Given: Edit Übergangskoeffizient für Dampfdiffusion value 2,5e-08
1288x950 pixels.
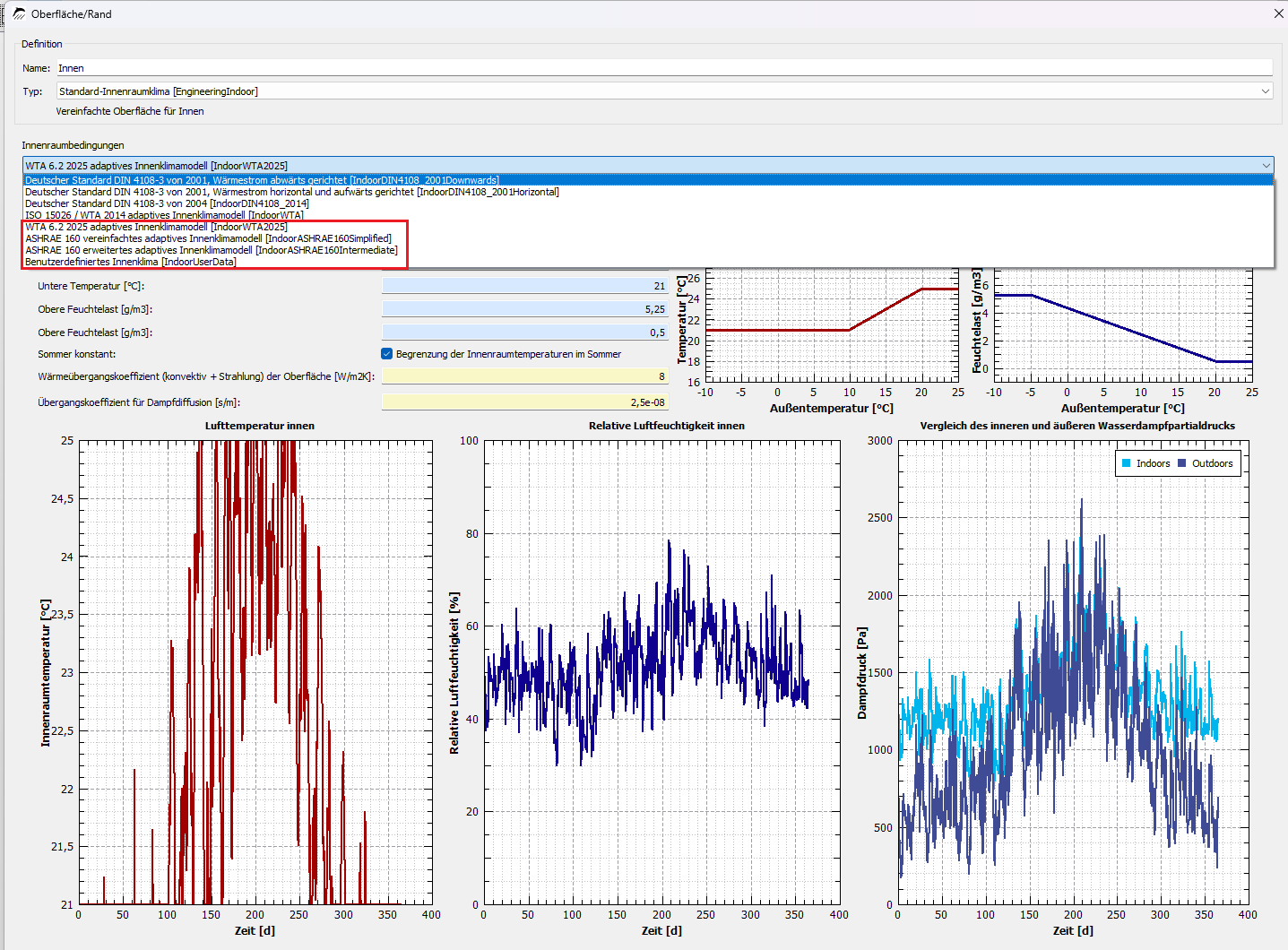Looking at the screenshot, I should pos(525,402).
